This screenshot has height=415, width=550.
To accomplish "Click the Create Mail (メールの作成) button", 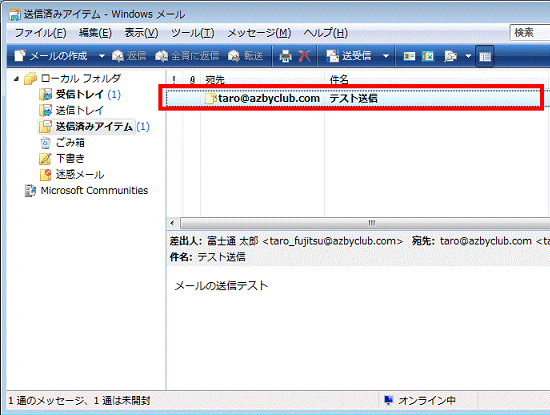I will (x=51, y=56).
